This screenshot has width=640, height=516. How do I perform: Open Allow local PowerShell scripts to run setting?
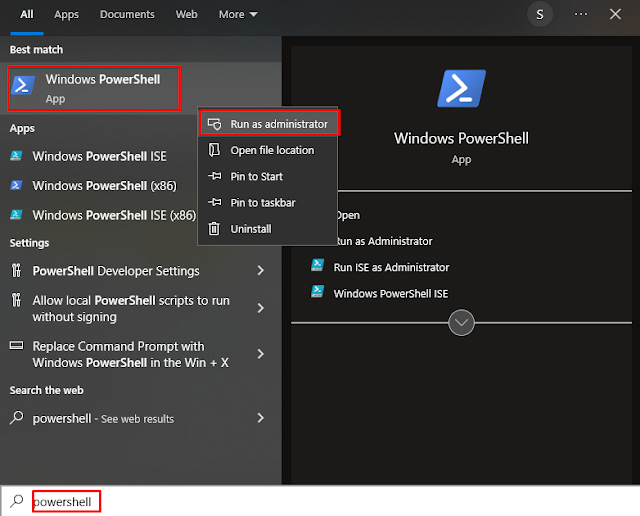tap(140, 308)
